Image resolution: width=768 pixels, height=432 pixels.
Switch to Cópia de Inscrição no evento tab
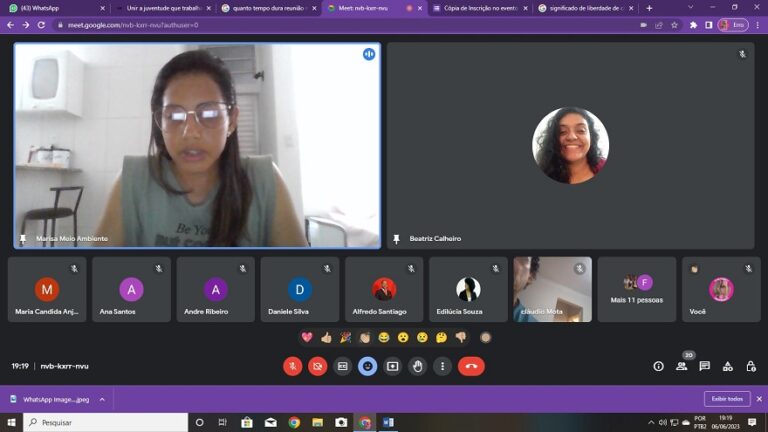480,8
